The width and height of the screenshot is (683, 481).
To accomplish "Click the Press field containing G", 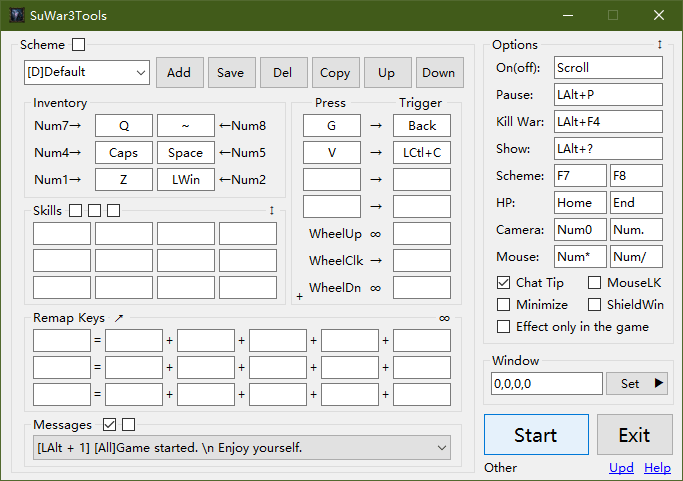I will (x=332, y=125).
